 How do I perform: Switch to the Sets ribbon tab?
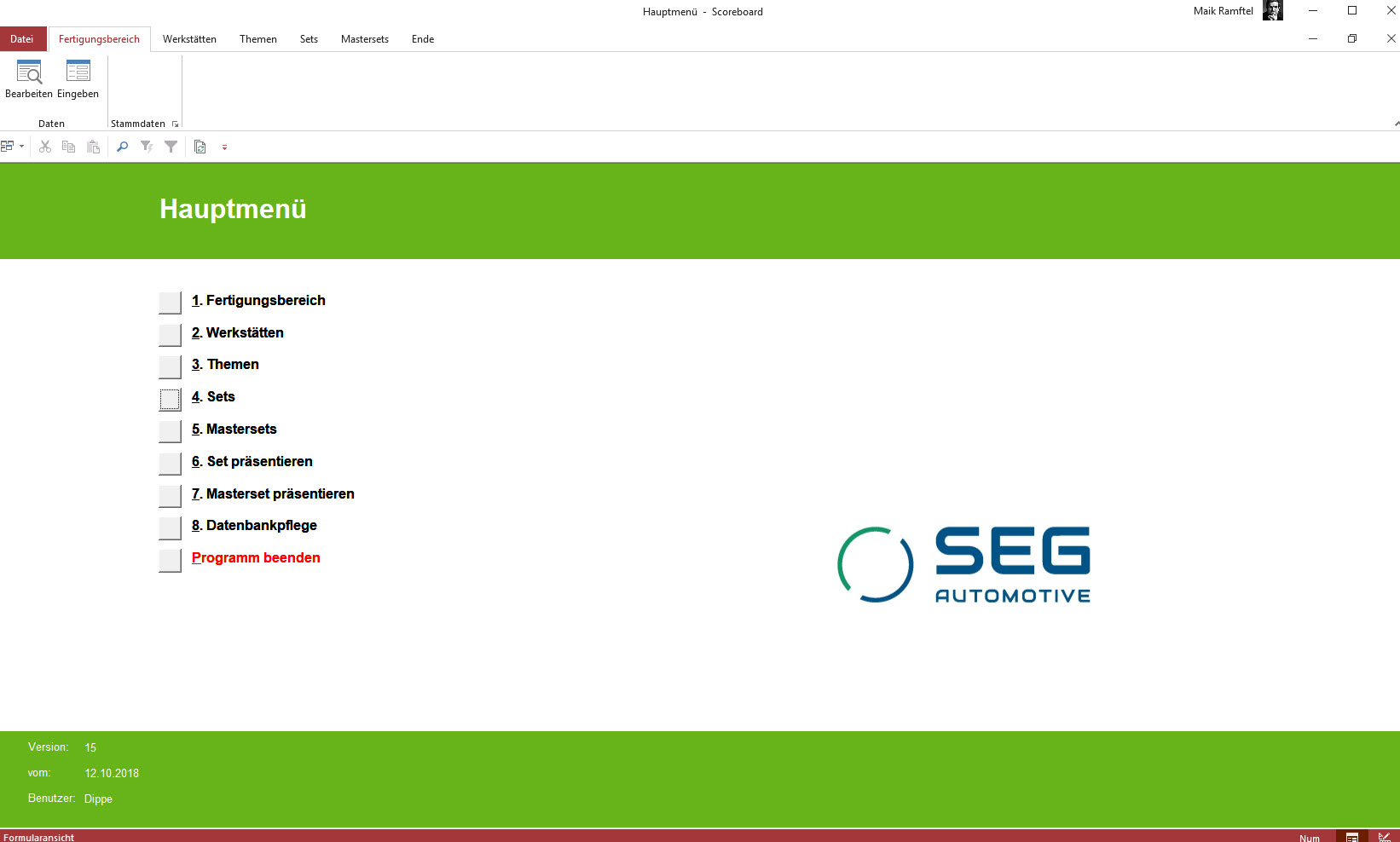pyautogui.click(x=309, y=39)
